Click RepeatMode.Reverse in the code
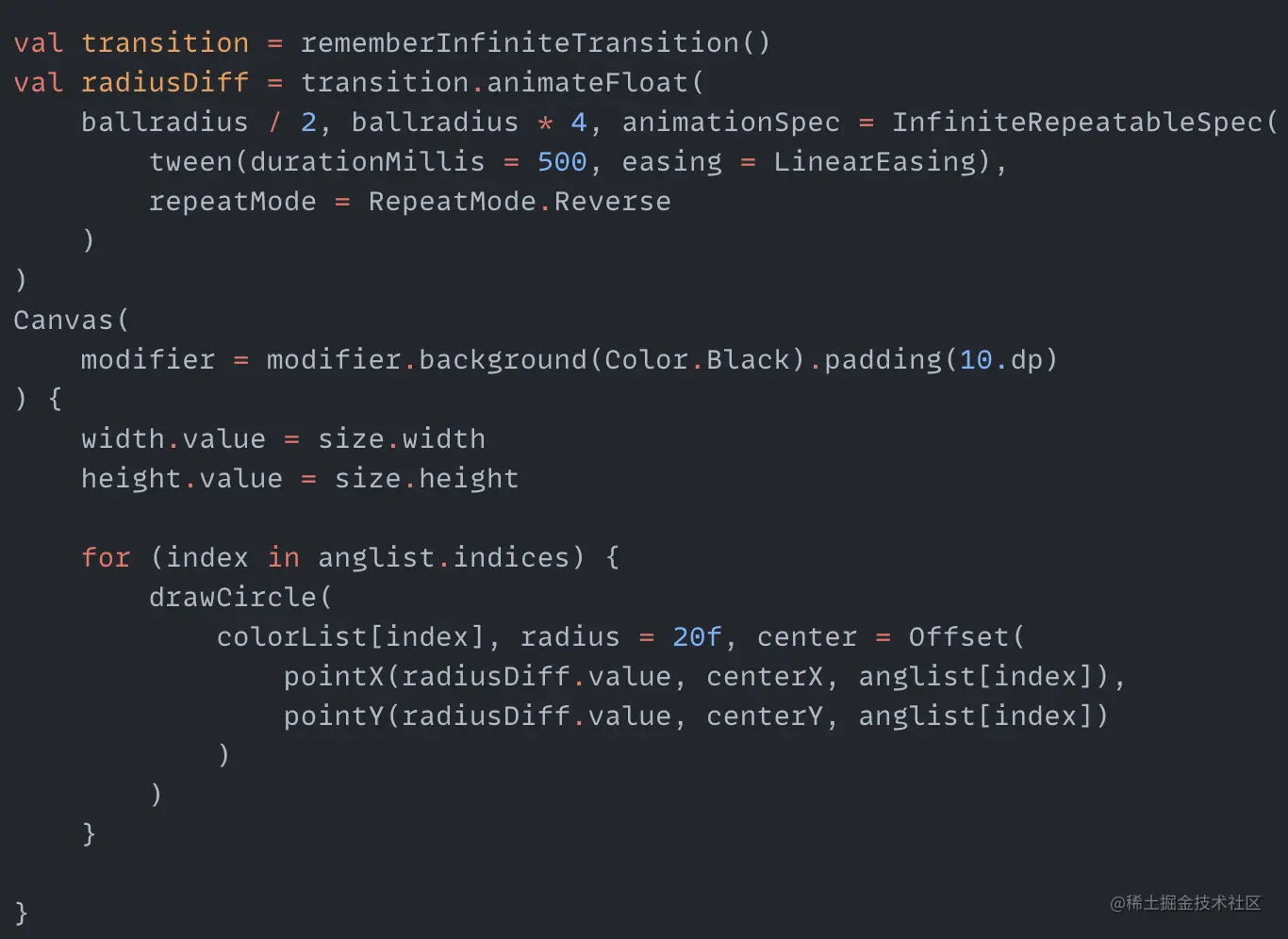The image size is (1288, 939). click(x=520, y=202)
